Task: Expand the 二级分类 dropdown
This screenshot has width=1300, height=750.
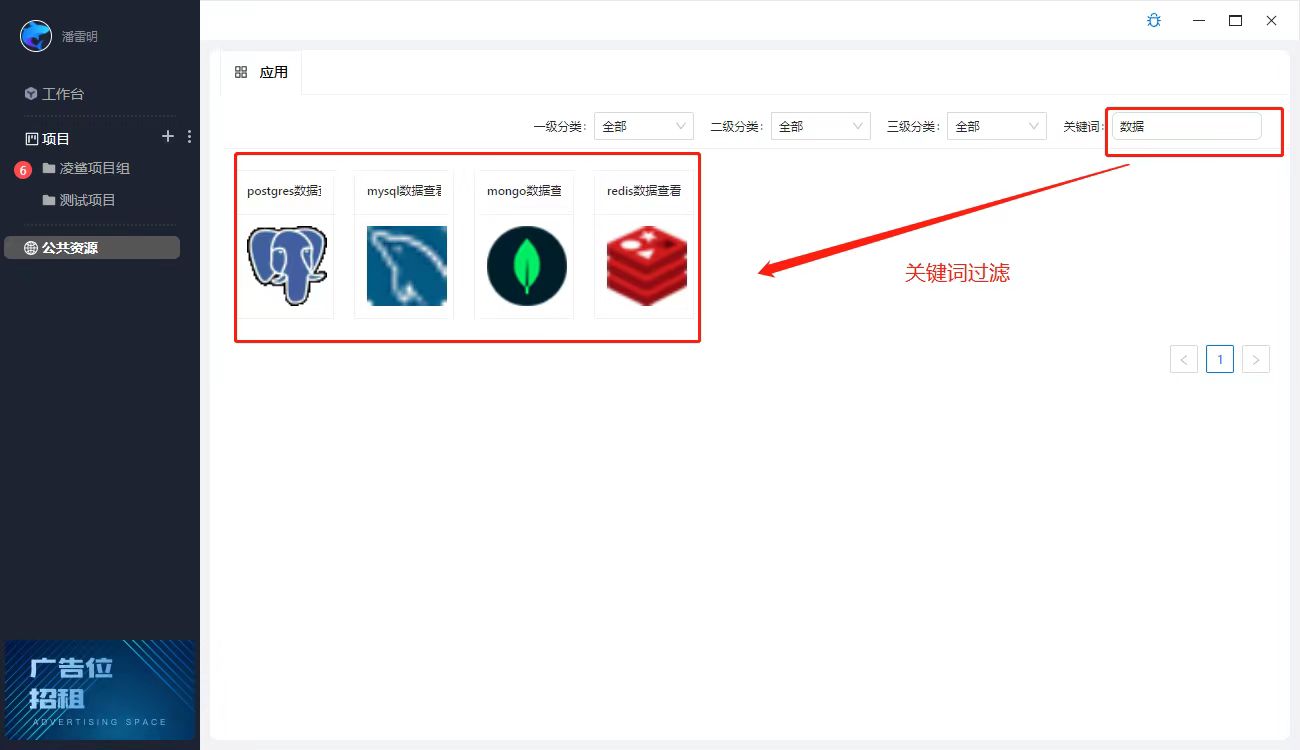Action: pyautogui.click(x=821, y=126)
